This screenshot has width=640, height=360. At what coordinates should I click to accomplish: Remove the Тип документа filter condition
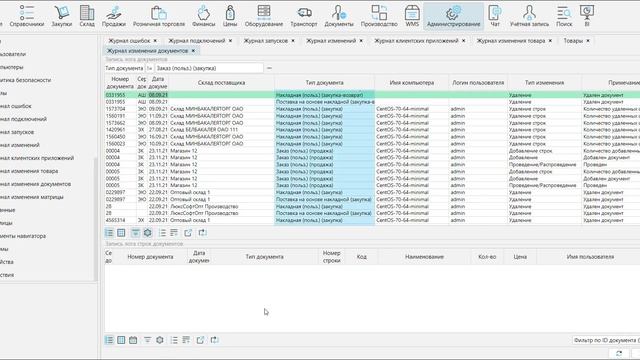[269, 68]
